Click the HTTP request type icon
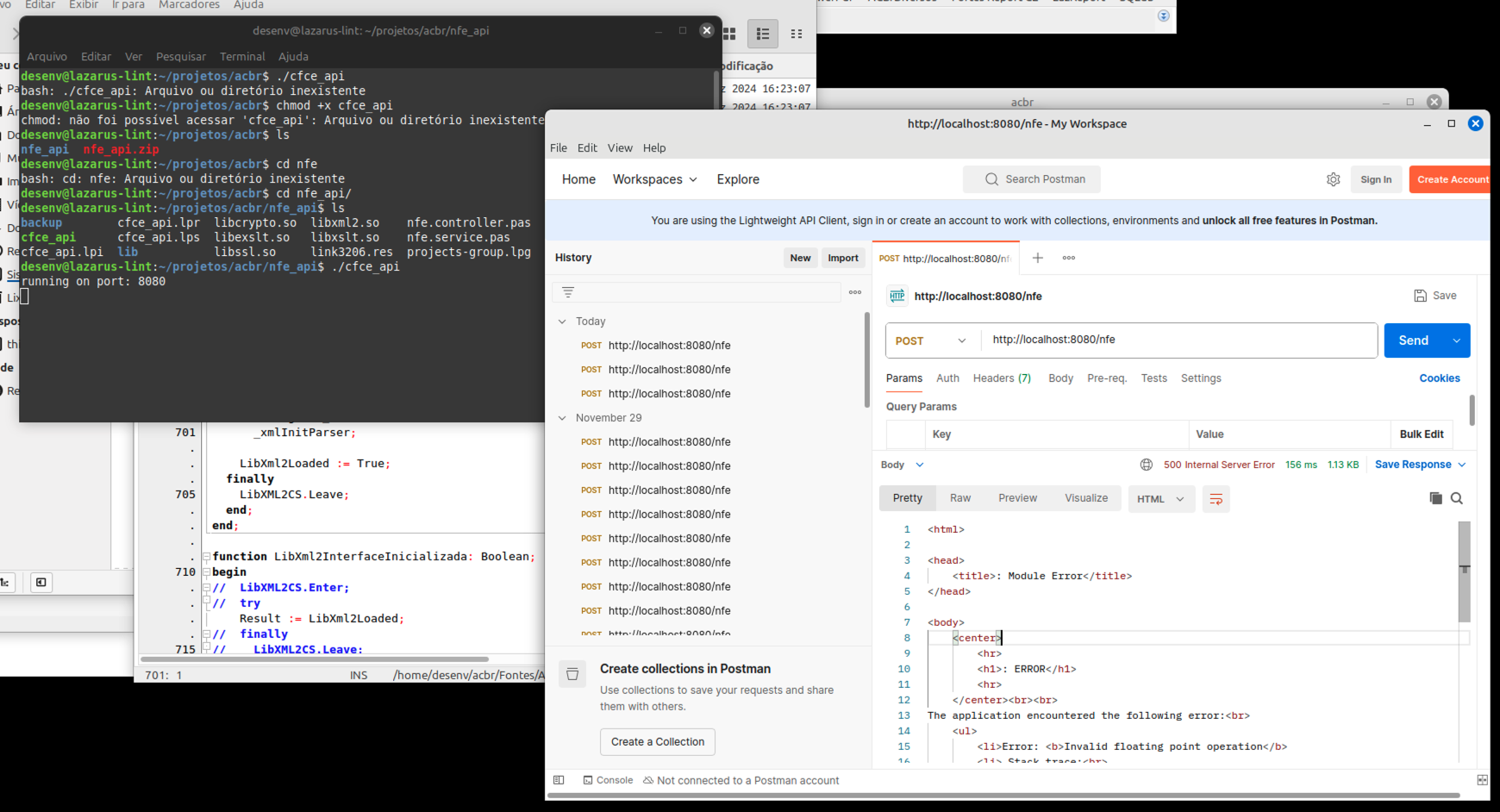Screen dimensions: 1500x812 [897, 296]
